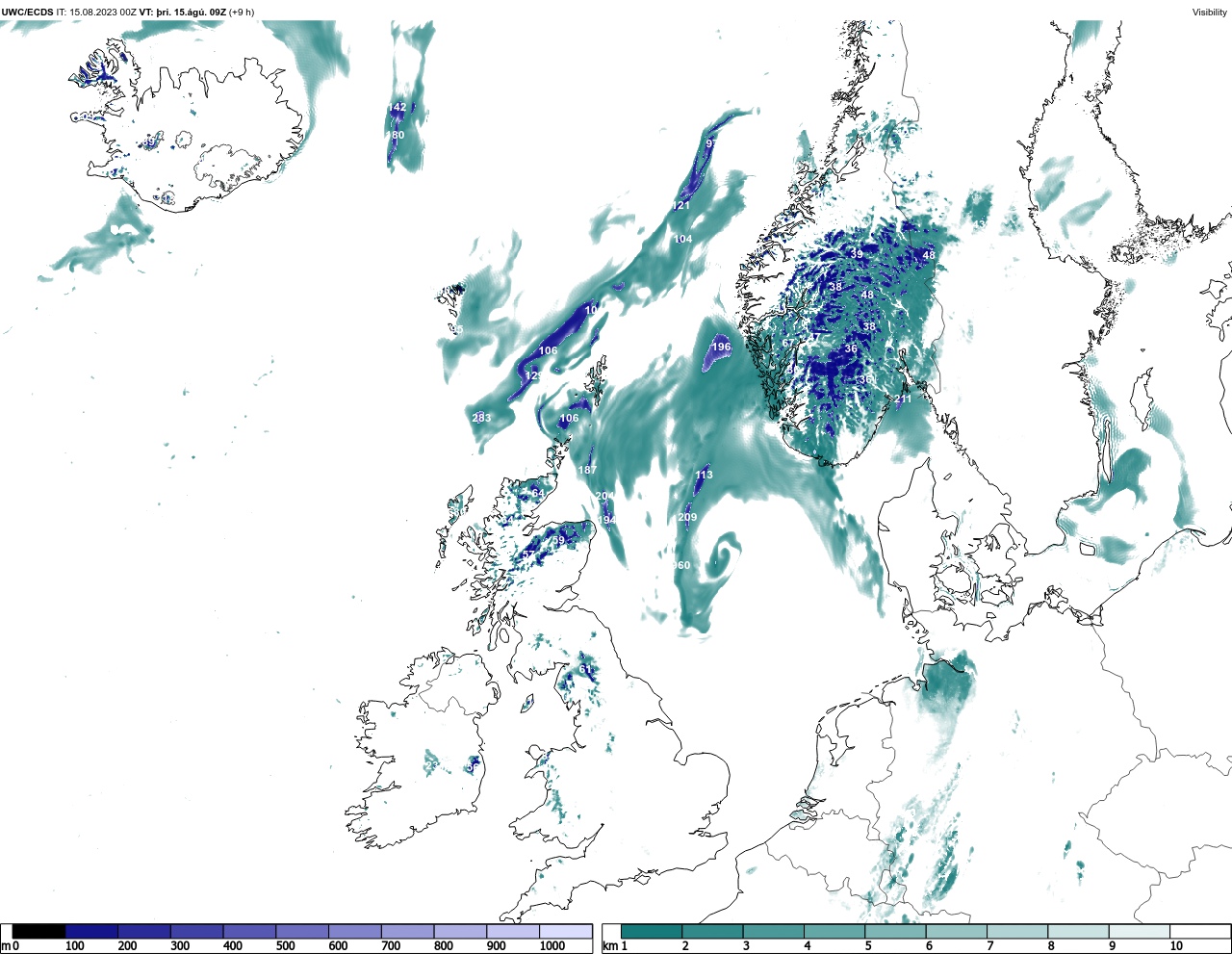Image resolution: width=1232 pixels, height=954 pixels.
Task: Click the '10' tick on km legend
Action: [1176, 946]
